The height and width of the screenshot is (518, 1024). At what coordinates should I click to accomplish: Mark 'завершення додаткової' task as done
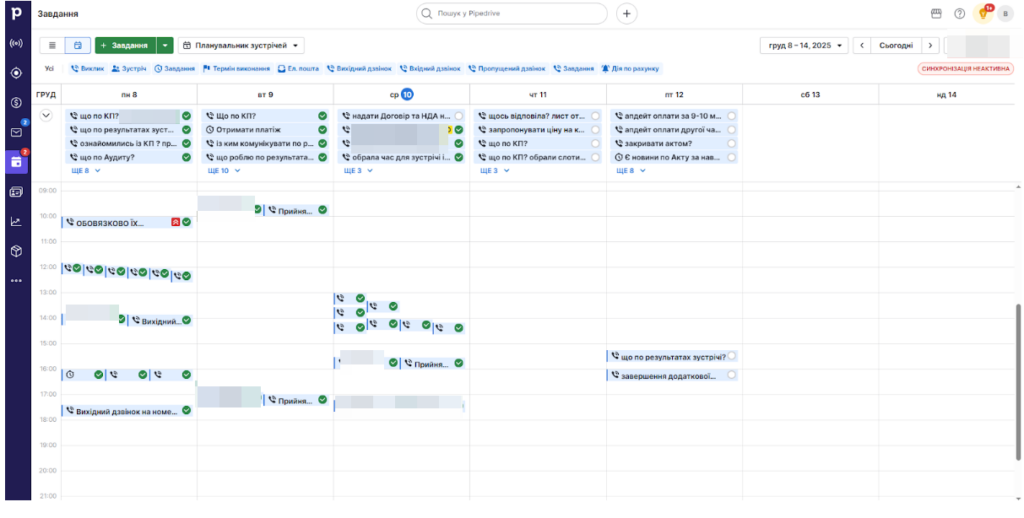(731, 375)
